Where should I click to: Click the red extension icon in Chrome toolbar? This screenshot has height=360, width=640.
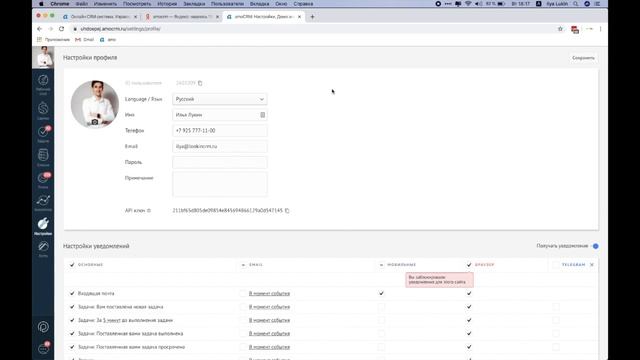coord(575,29)
